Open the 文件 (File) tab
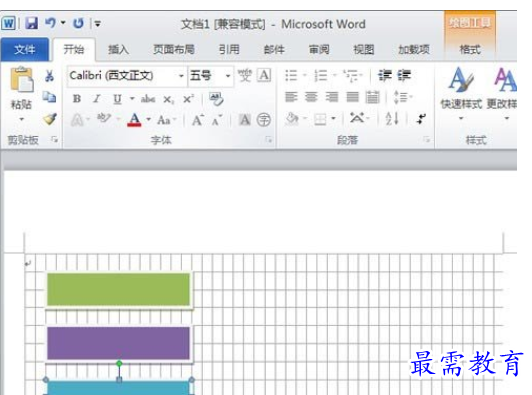 pyautogui.click(x=24, y=50)
